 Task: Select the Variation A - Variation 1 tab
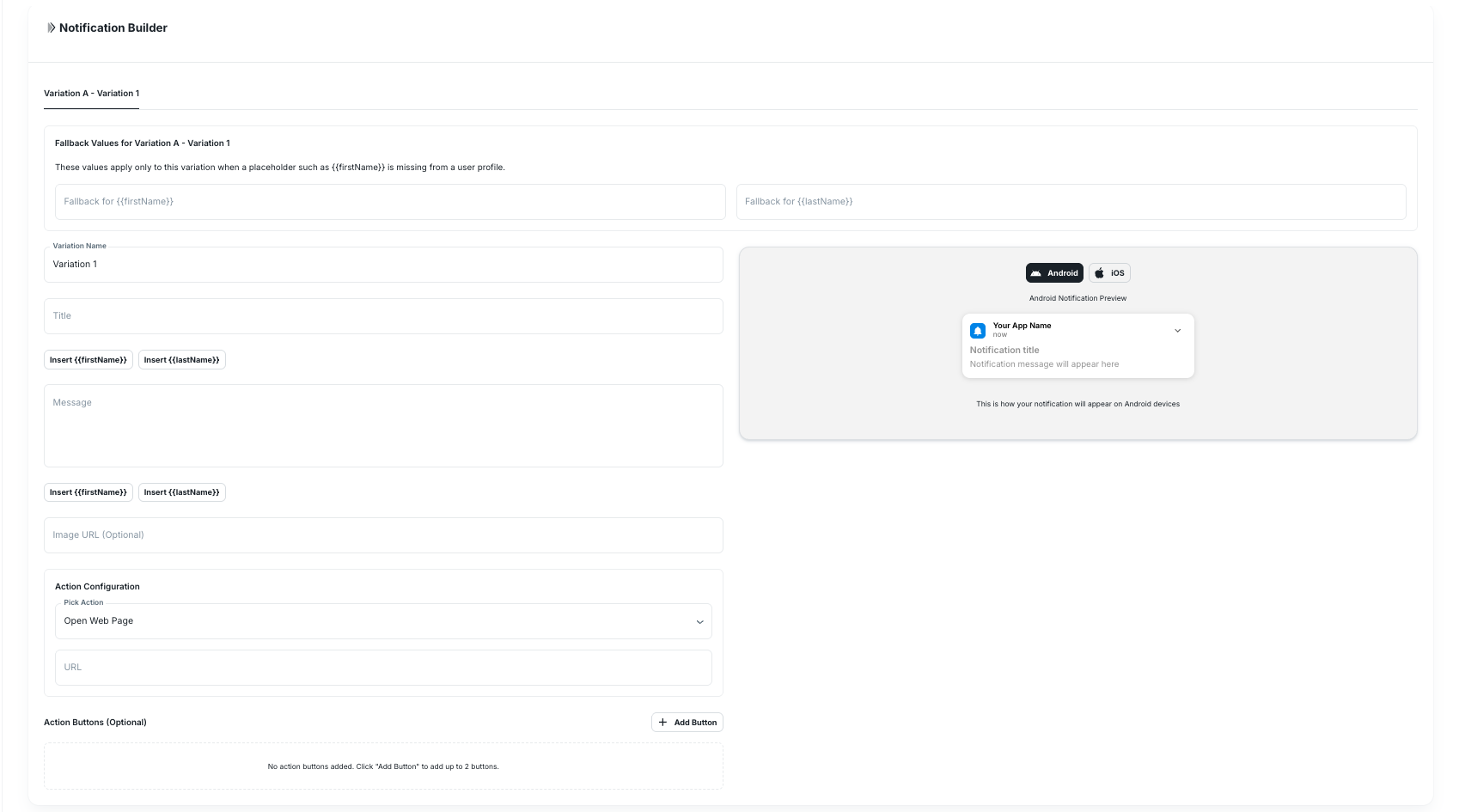tap(91, 94)
